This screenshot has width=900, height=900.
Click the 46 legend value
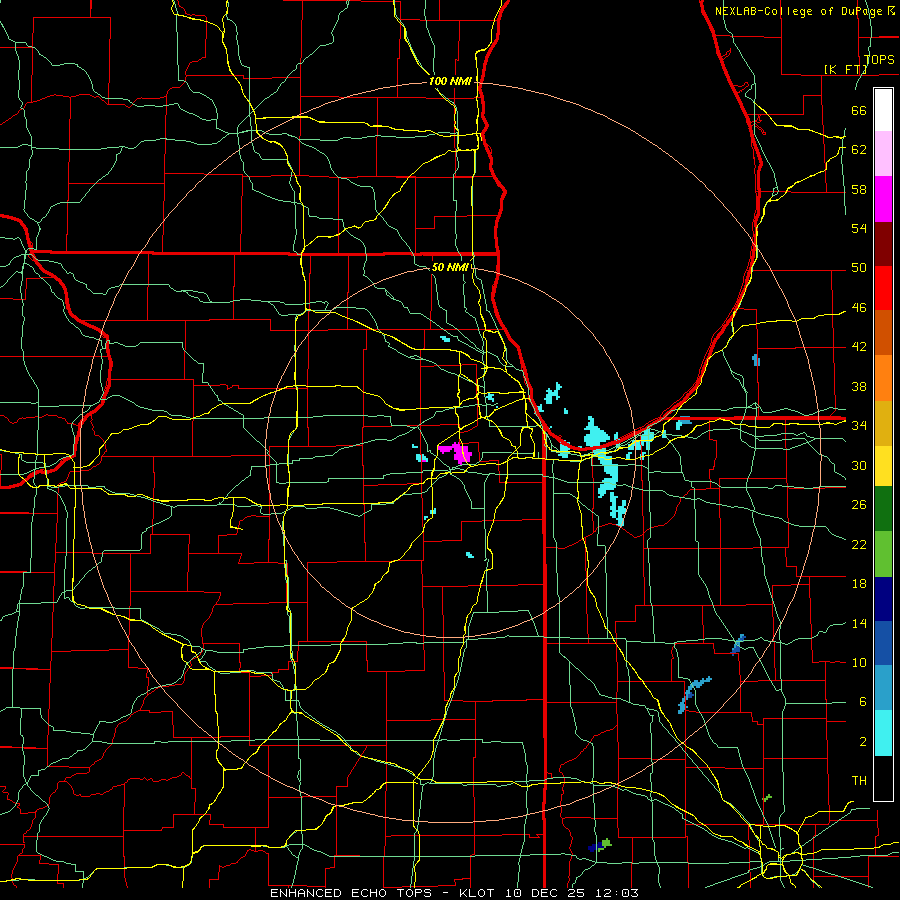(859, 308)
